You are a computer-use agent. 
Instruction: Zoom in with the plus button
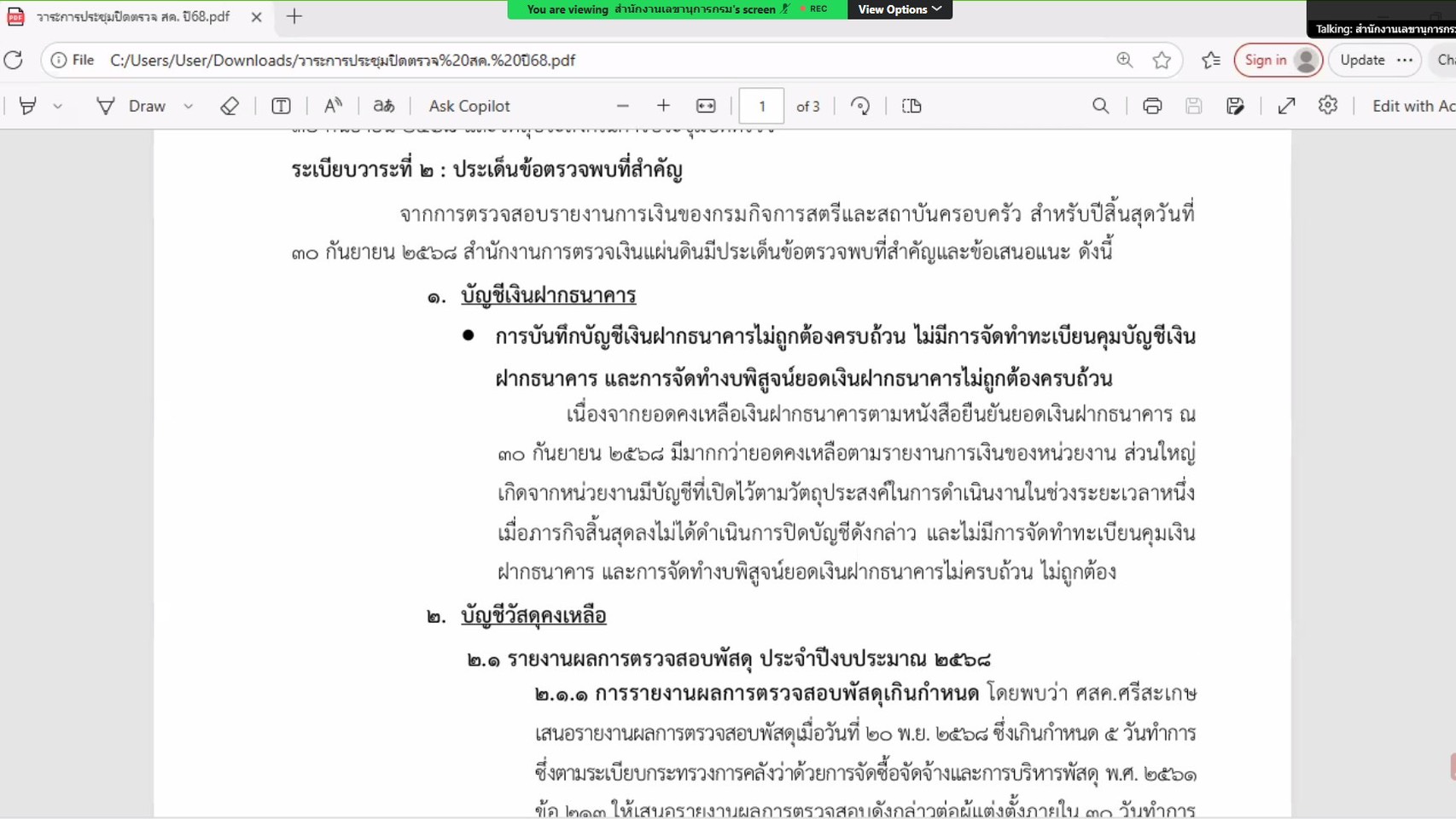663,106
